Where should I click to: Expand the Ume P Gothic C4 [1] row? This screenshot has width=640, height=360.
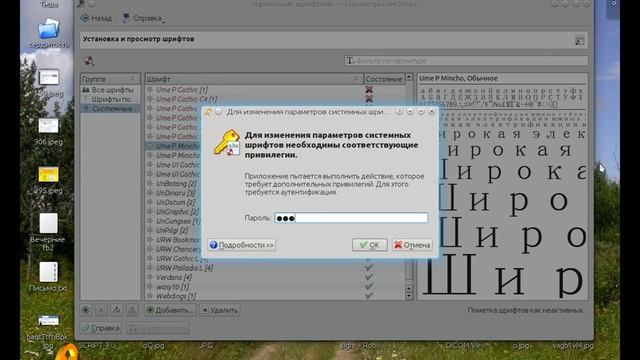(x=150, y=99)
